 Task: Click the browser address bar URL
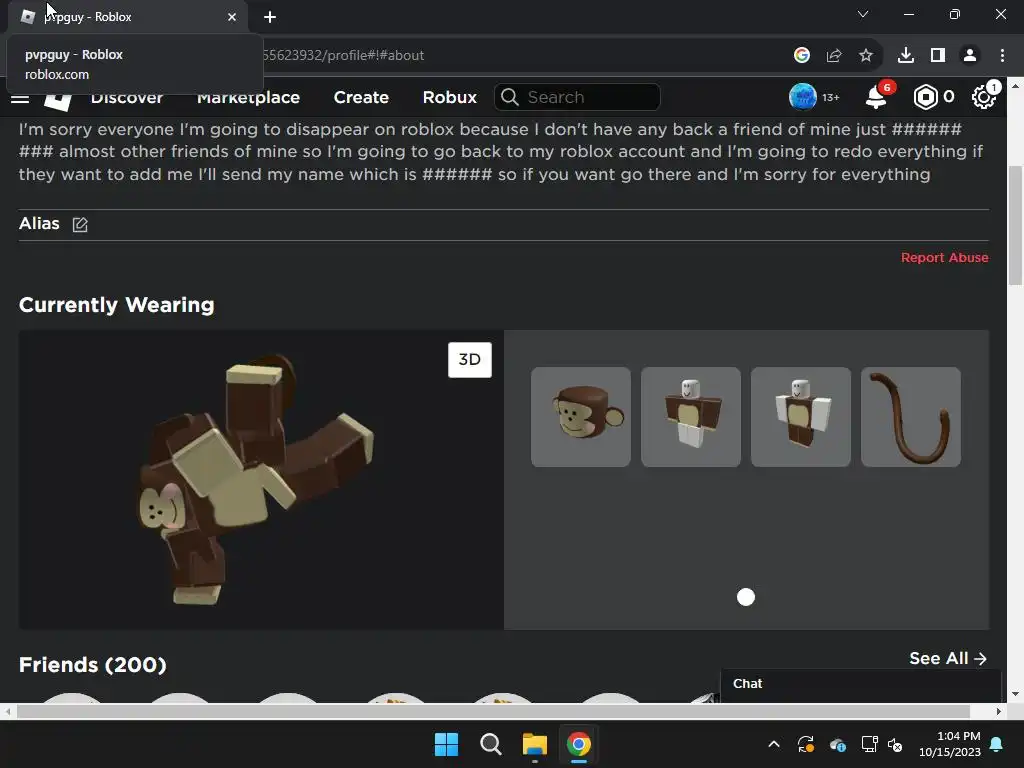coord(344,56)
